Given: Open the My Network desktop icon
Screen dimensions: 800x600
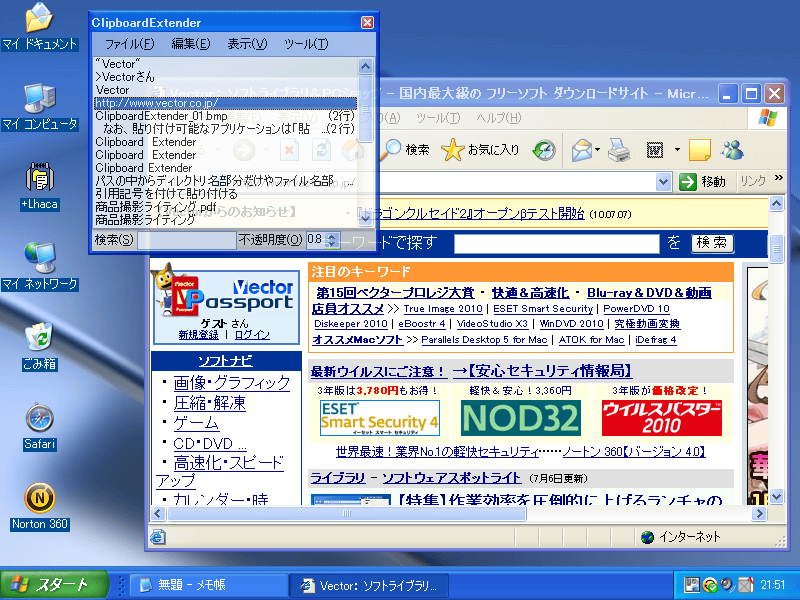Looking at the screenshot, I should click(x=39, y=266).
